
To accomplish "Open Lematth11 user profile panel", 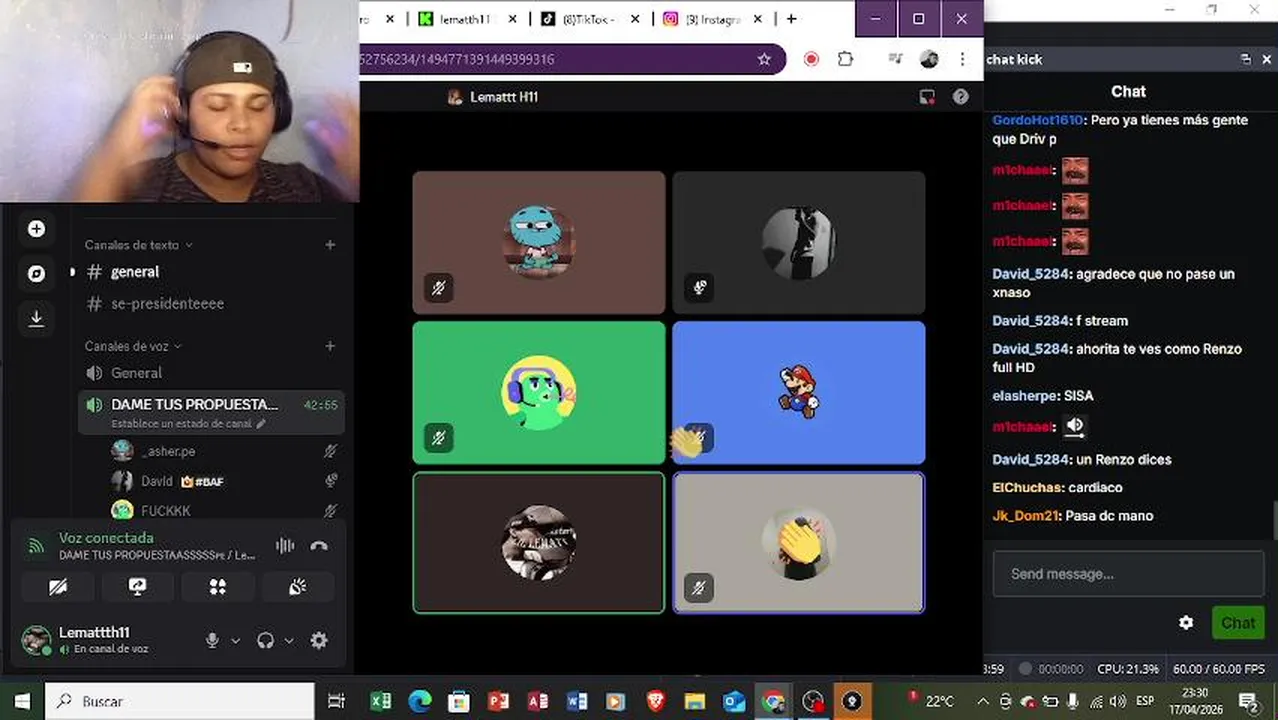I will click(x=102, y=640).
